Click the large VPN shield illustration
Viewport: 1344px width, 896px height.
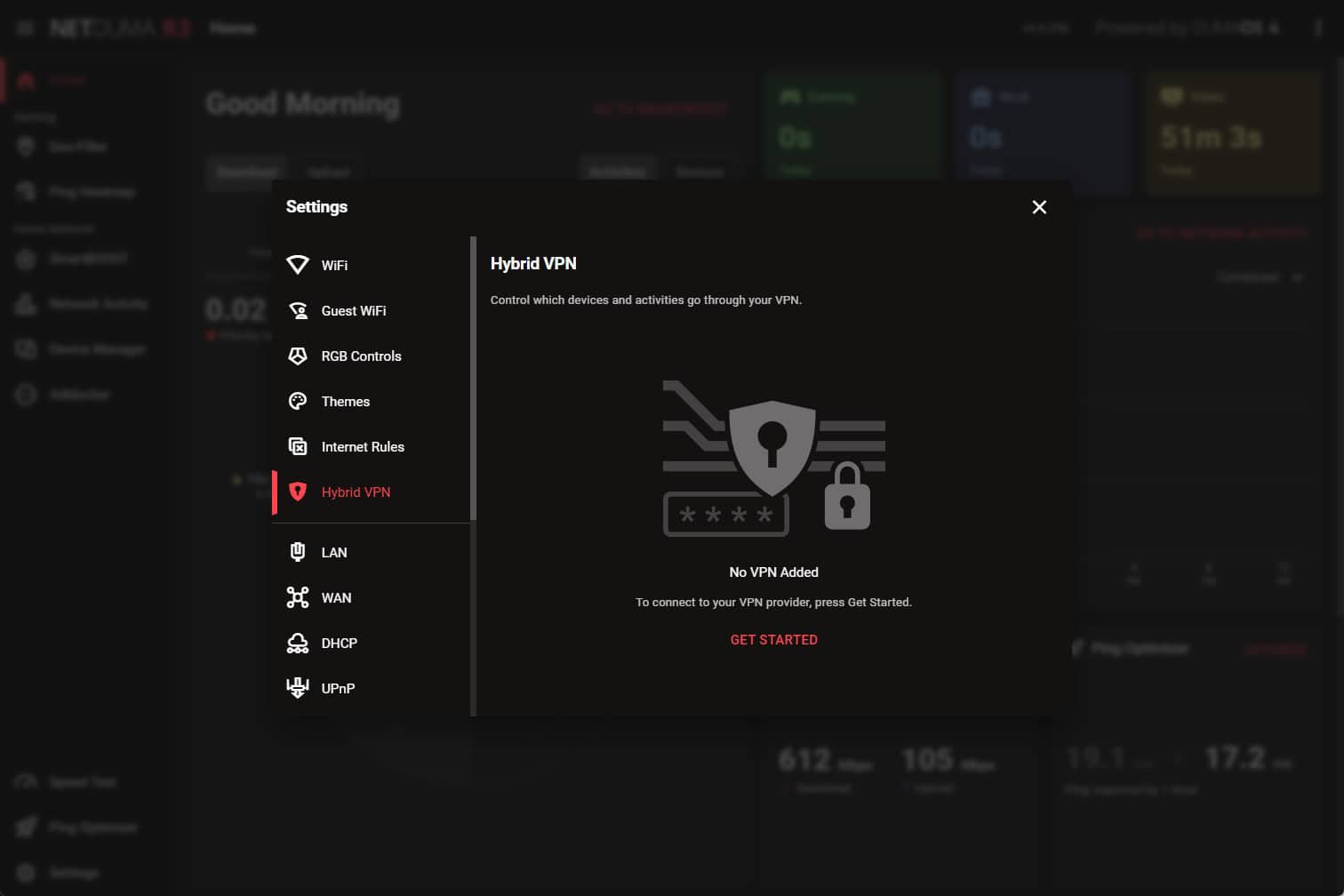771,446
